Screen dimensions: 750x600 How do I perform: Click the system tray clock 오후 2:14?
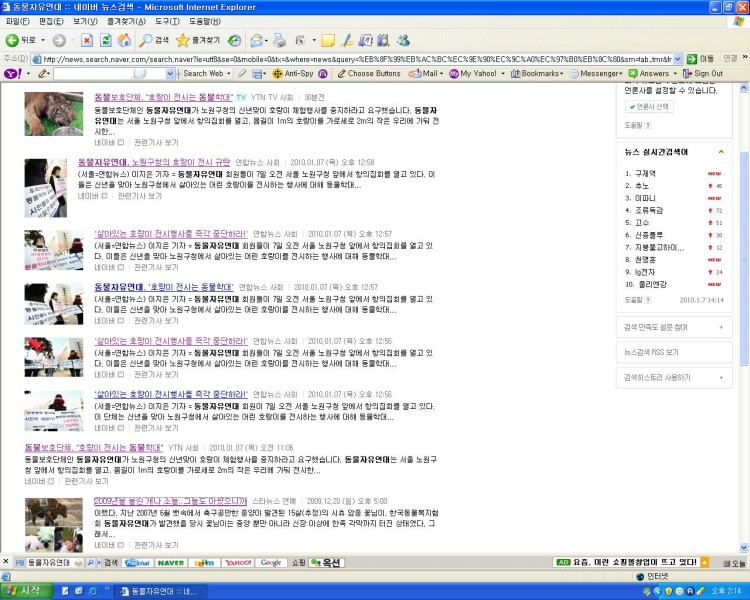pos(726,591)
